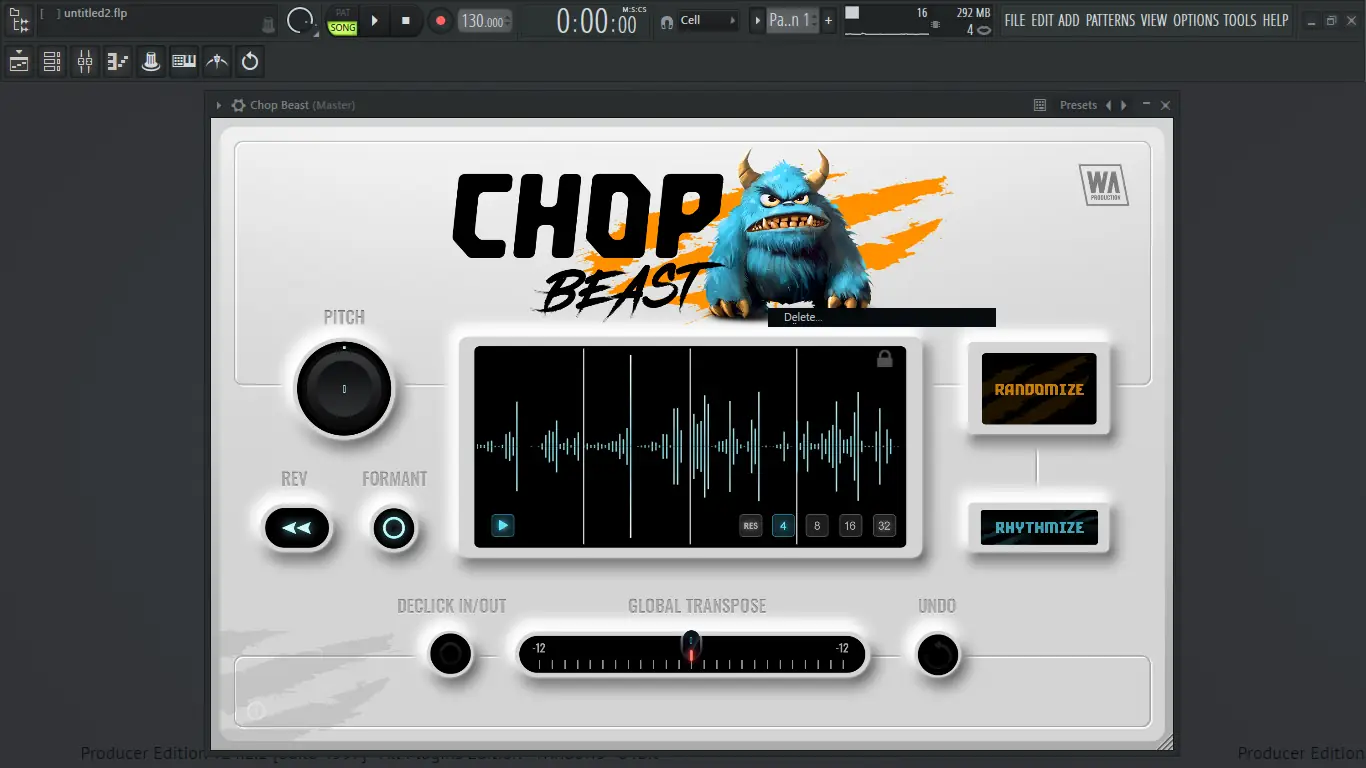Click the 130.000 tempo field
This screenshot has height=768, width=1366.
[485, 21]
